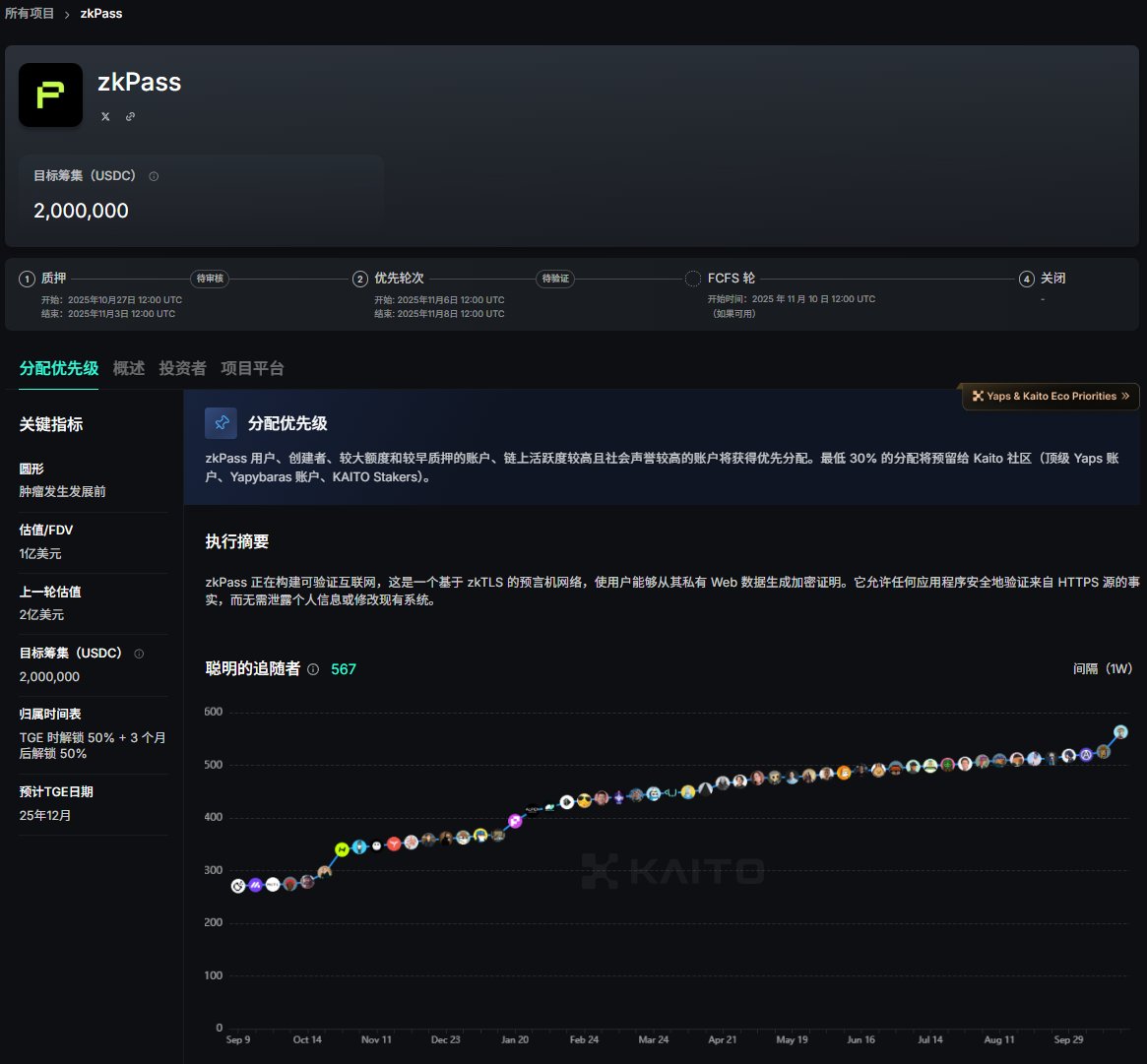Screen dimensions: 1147x1064
Task: Click the step 4 circle for 关闭
Action: (x=1027, y=279)
